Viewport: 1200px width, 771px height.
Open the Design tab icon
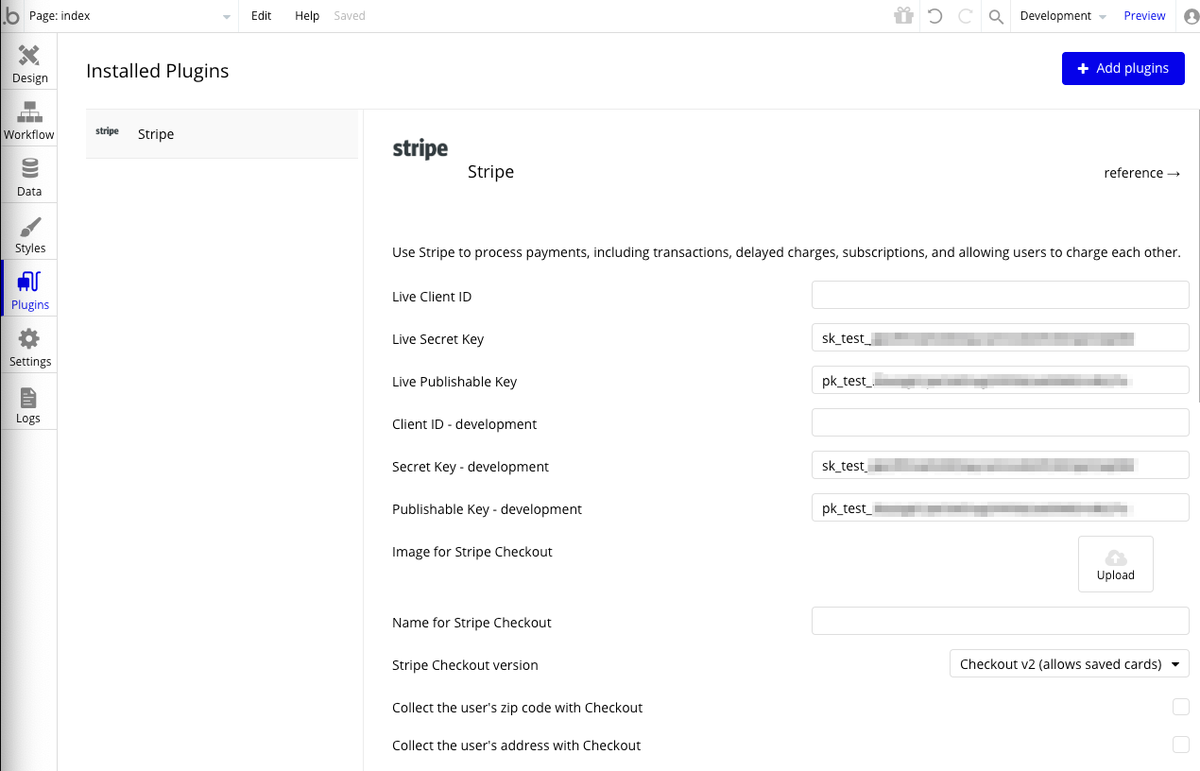pyautogui.click(x=29, y=57)
